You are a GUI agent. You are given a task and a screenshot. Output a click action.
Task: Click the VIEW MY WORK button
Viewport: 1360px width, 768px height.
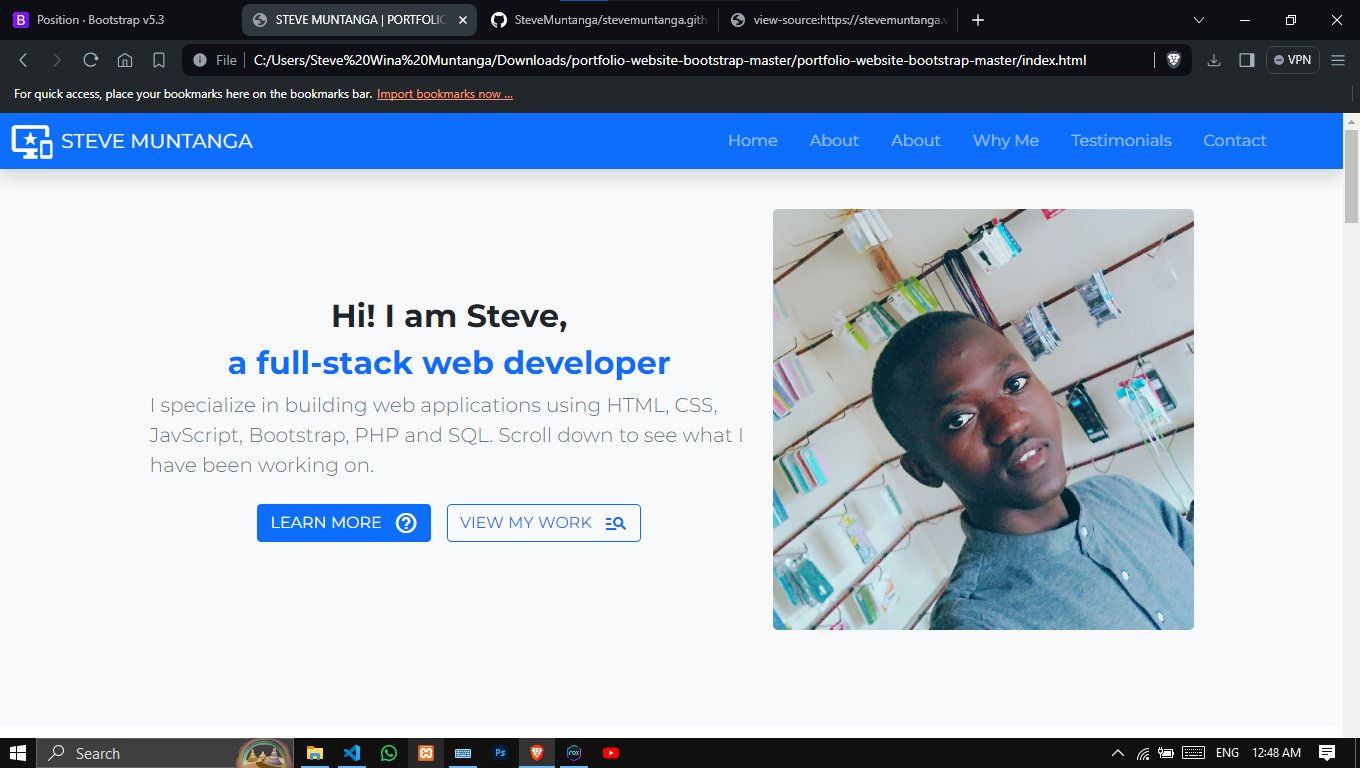(543, 522)
